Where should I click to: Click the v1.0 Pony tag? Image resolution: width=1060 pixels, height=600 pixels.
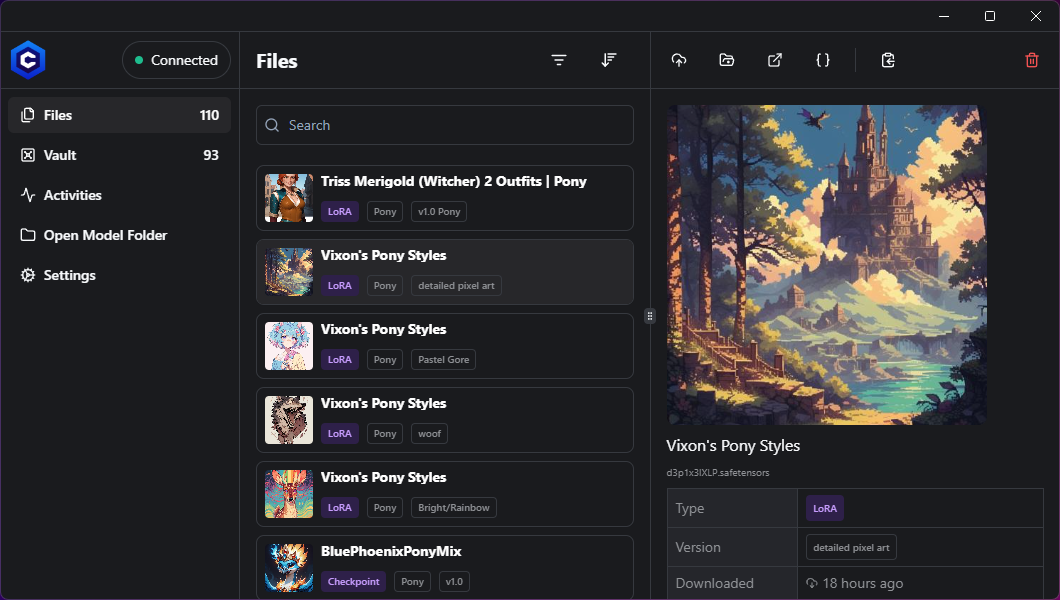(x=439, y=211)
